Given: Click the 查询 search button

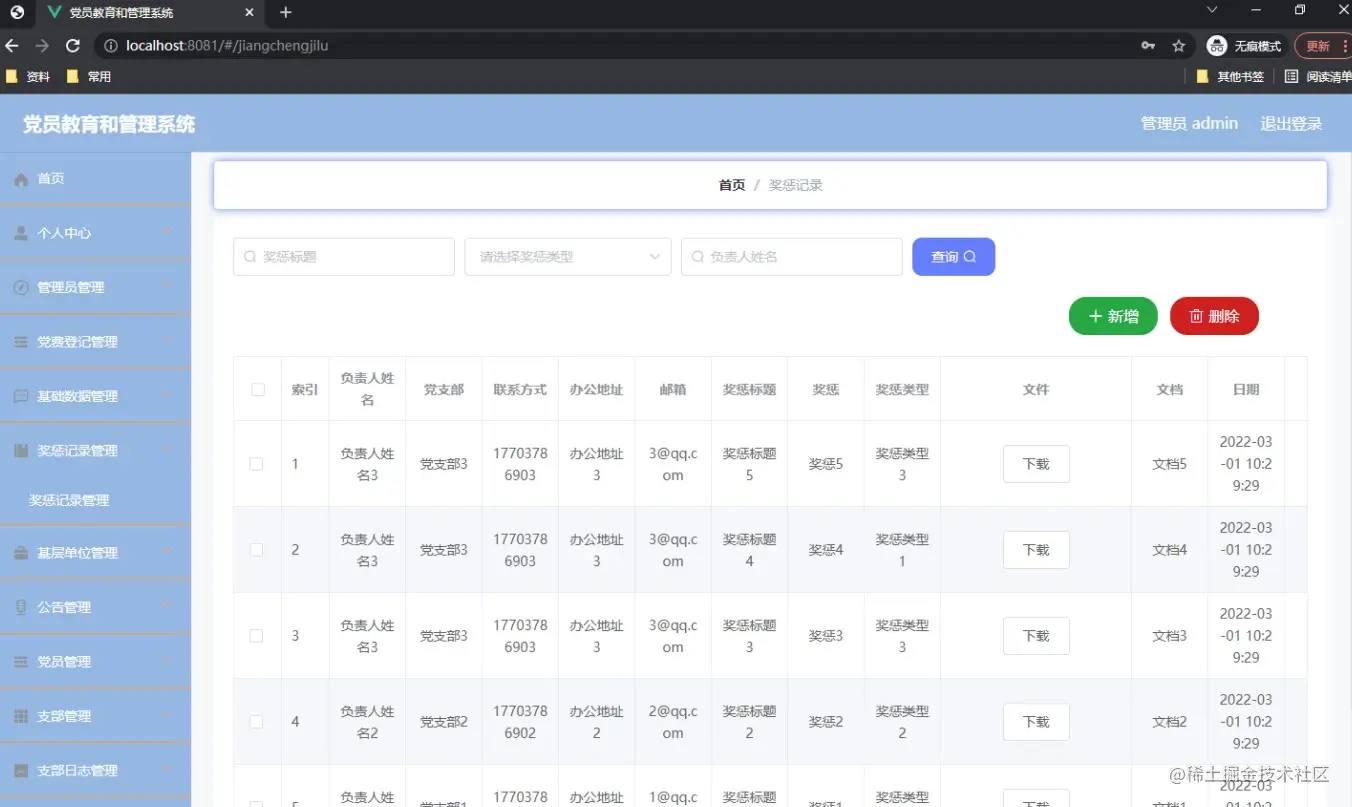Looking at the screenshot, I should (x=954, y=257).
